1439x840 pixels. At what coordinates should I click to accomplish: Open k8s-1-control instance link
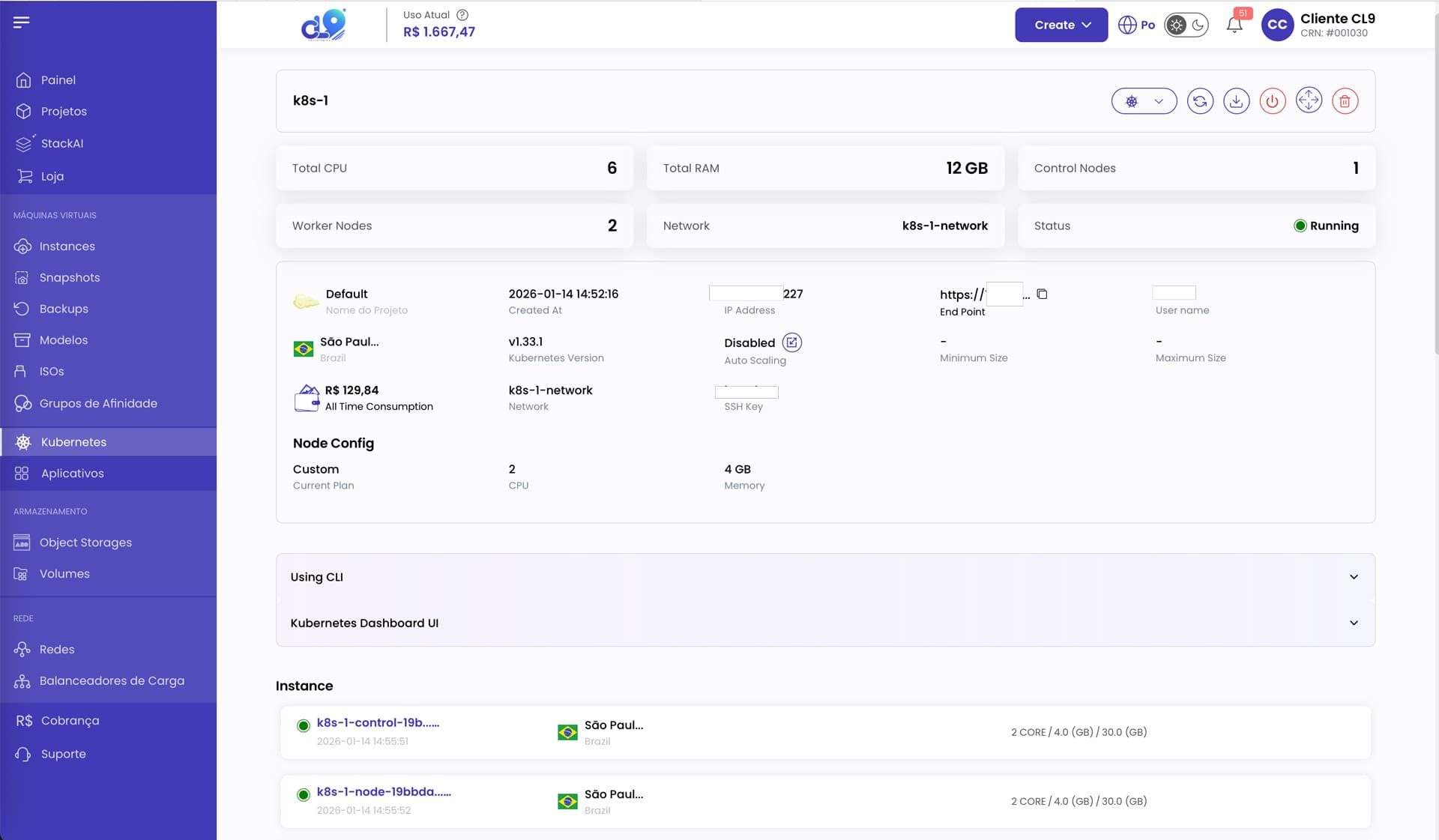(x=377, y=723)
